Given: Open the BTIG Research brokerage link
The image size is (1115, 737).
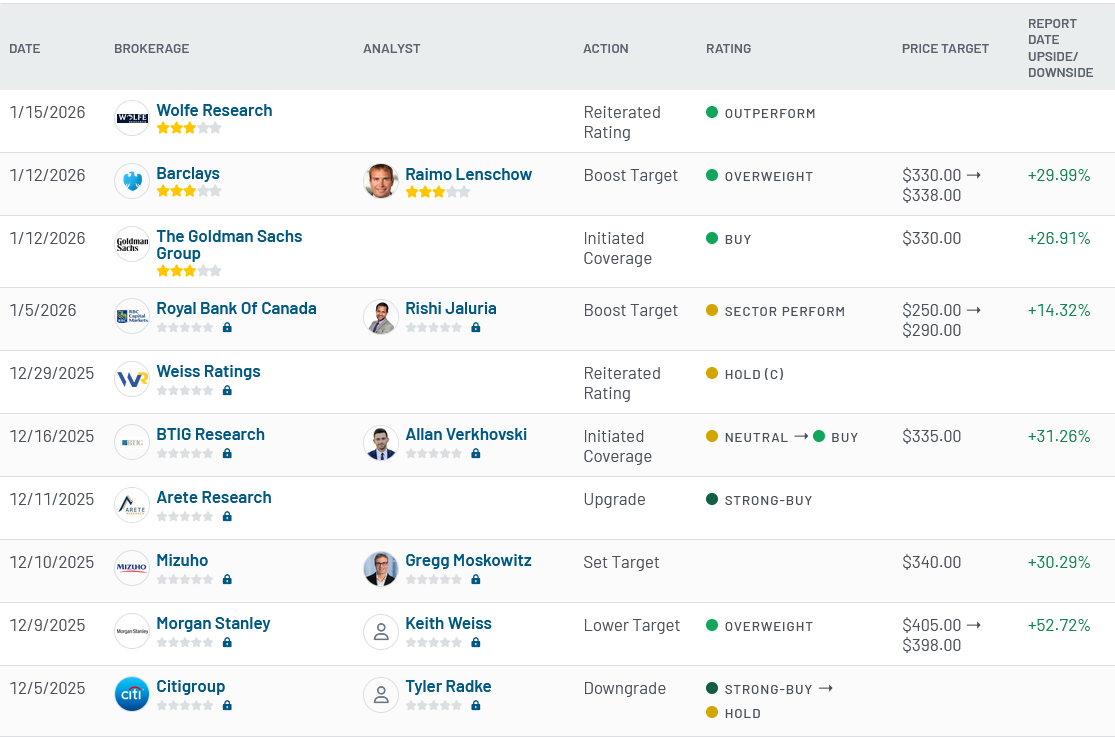Looking at the screenshot, I should coord(210,434).
